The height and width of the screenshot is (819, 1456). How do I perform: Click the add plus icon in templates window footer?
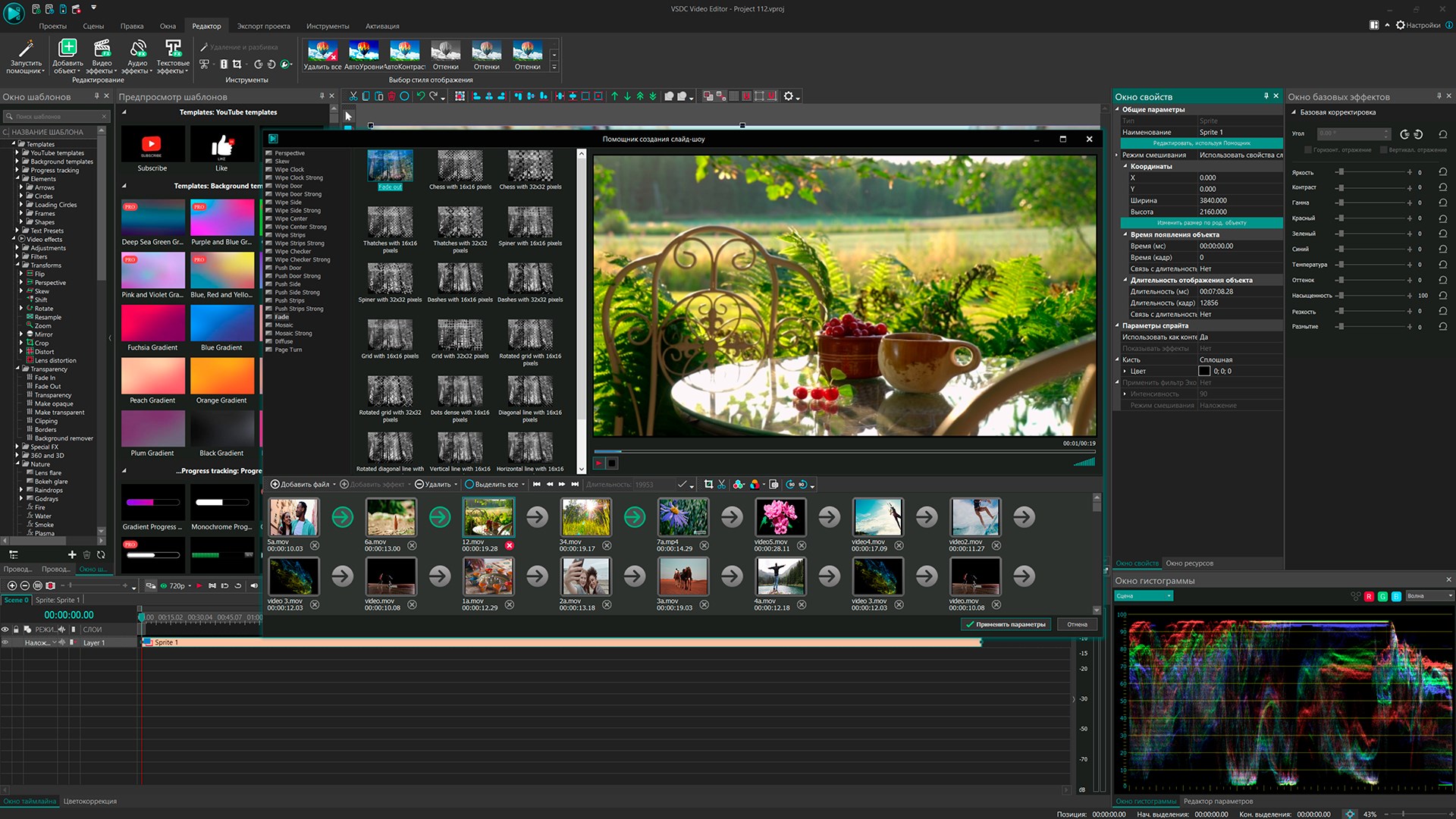coord(72,555)
